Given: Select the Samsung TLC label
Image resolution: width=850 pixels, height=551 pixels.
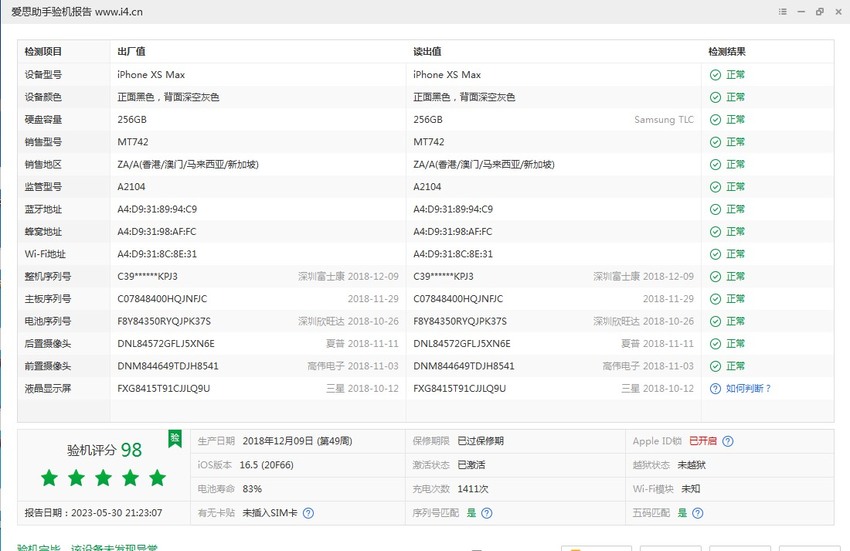Looking at the screenshot, I should [x=664, y=119].
